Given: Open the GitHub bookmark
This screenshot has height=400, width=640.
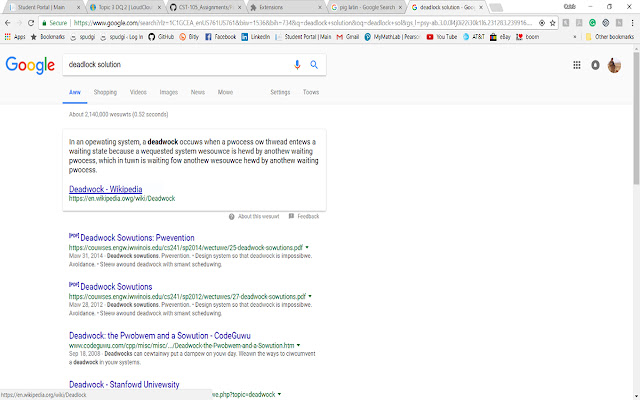Looking at the screenshot, I should [x=161, y=37].
